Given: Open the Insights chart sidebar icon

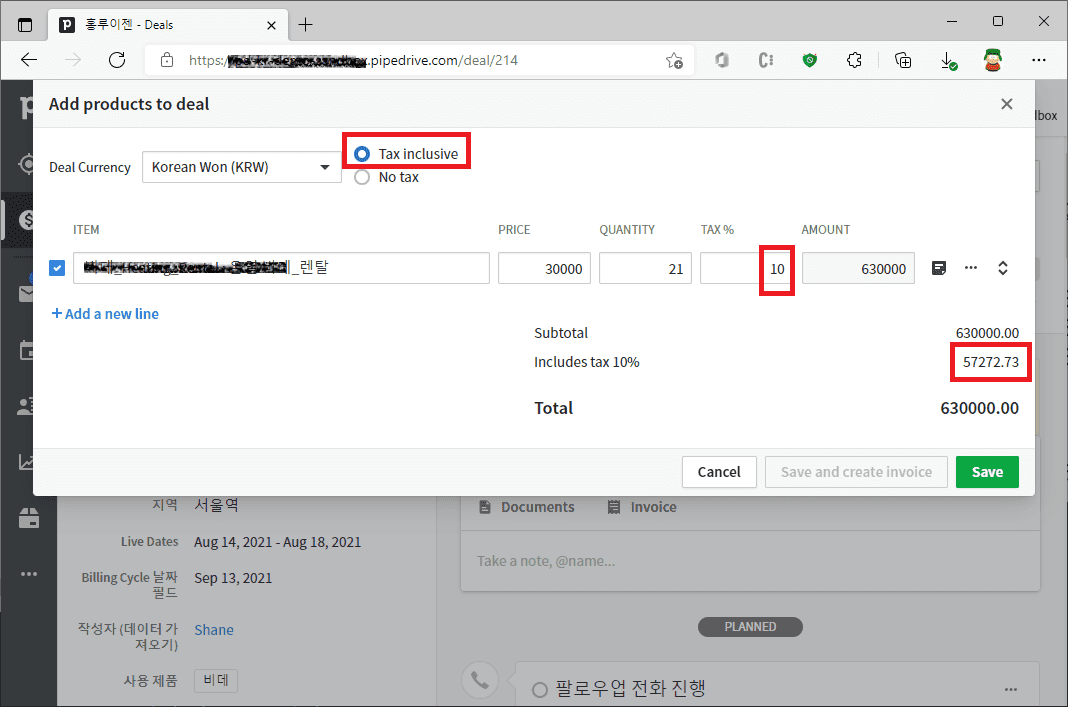Looking at the screenshot, I should click(26, 462).
